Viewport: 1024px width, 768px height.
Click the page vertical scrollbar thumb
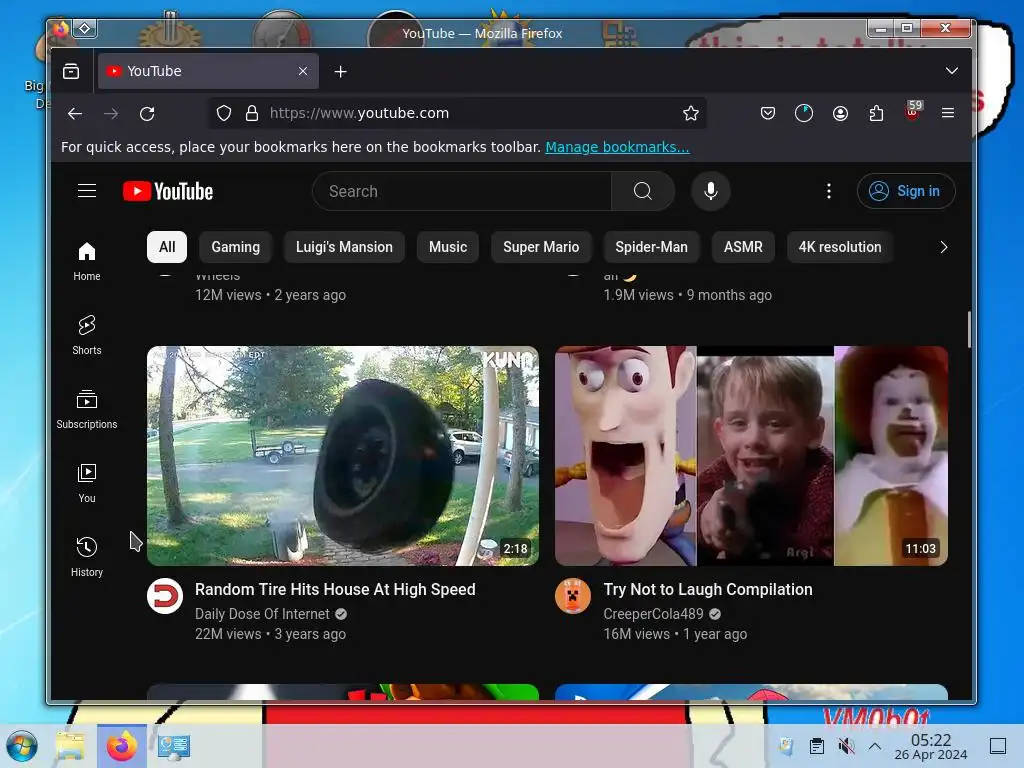[x=968, y=329]
